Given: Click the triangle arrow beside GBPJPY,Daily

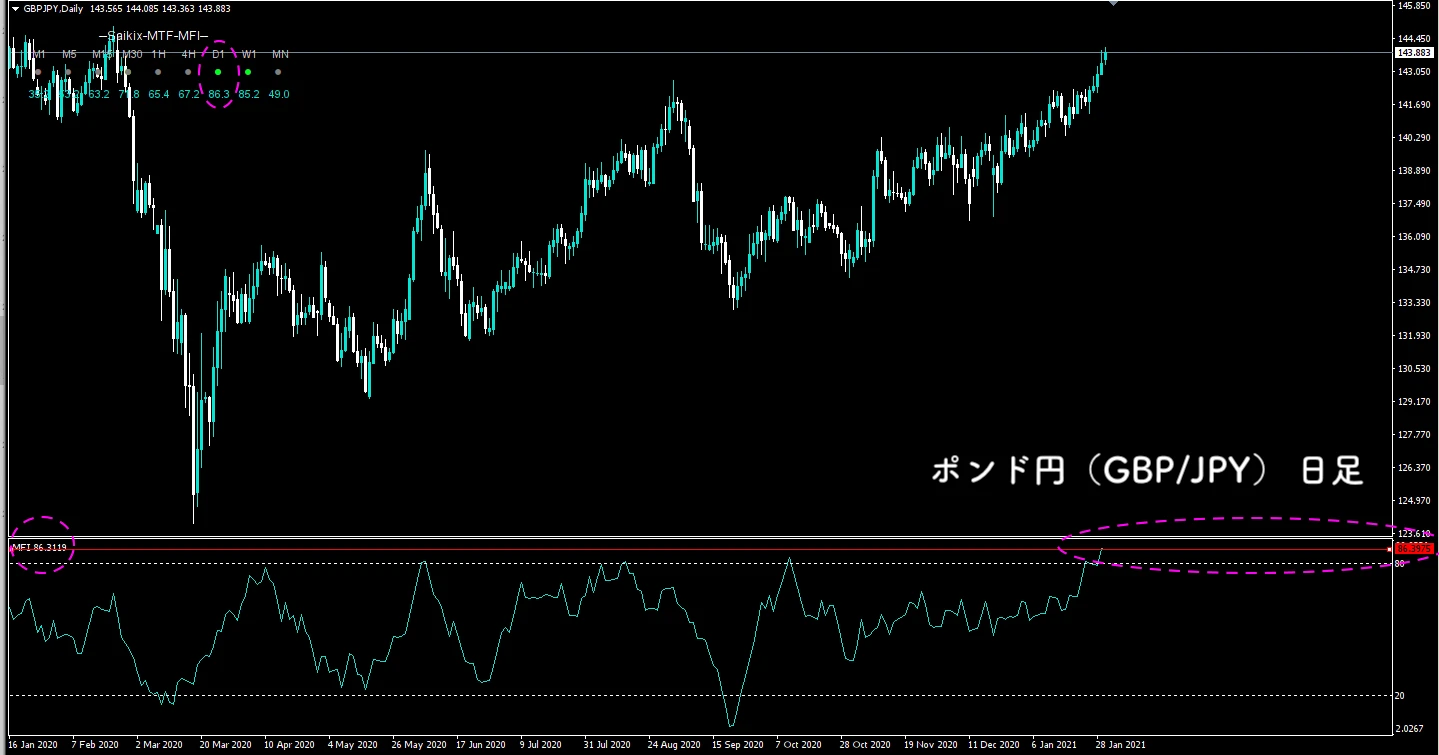Looking at the screenshot, I should pos(14,9).
